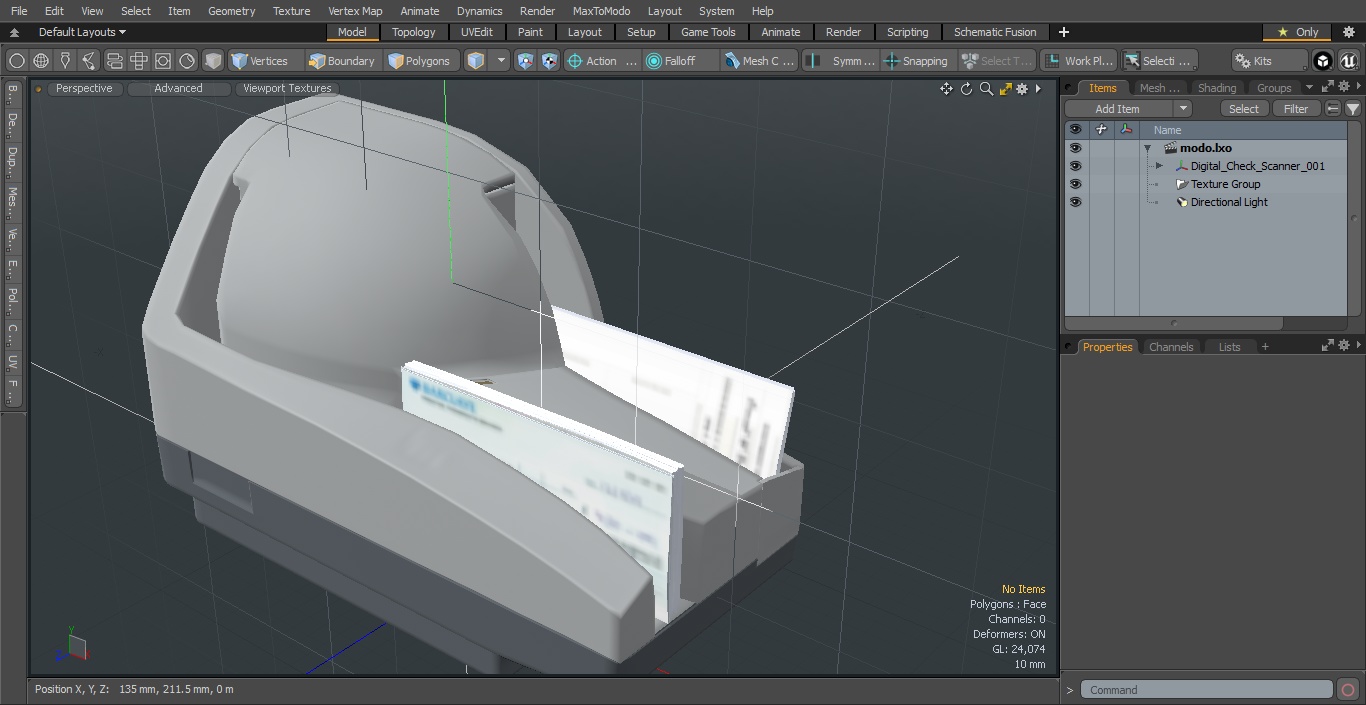The width and height of the screenshot is (1366, 705).
Task: Click the grey cube icon
Action: 213,61
